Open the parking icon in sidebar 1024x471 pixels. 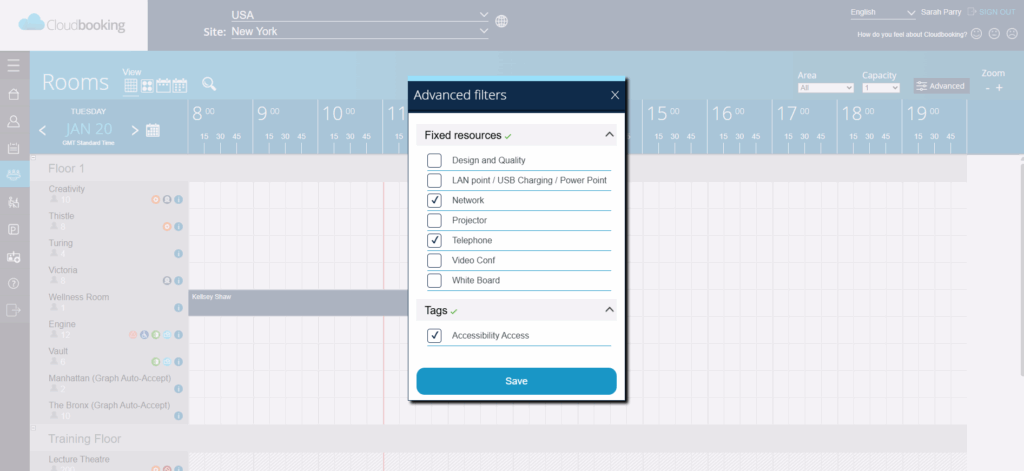point(14,229)
